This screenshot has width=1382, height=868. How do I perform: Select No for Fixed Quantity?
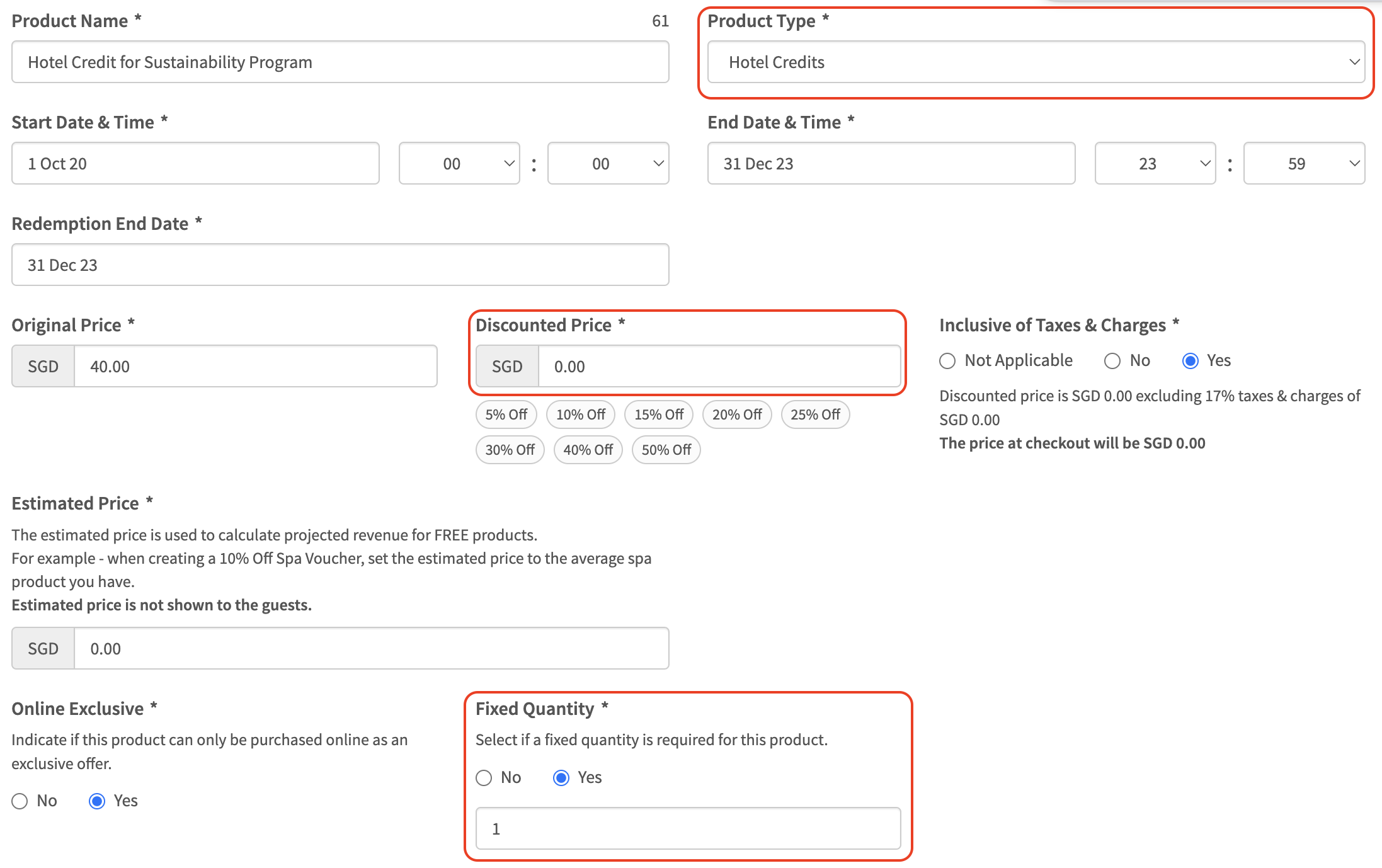484,778
